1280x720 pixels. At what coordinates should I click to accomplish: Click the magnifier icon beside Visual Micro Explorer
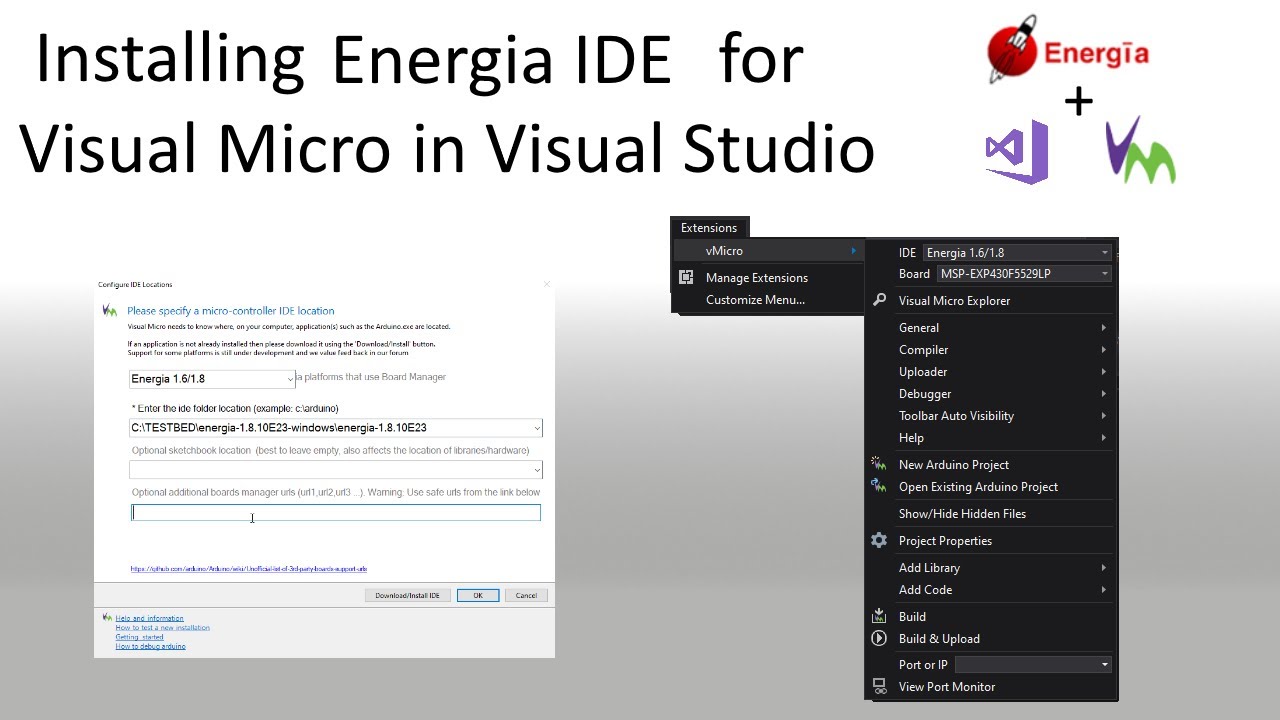[x=879, y=300]
